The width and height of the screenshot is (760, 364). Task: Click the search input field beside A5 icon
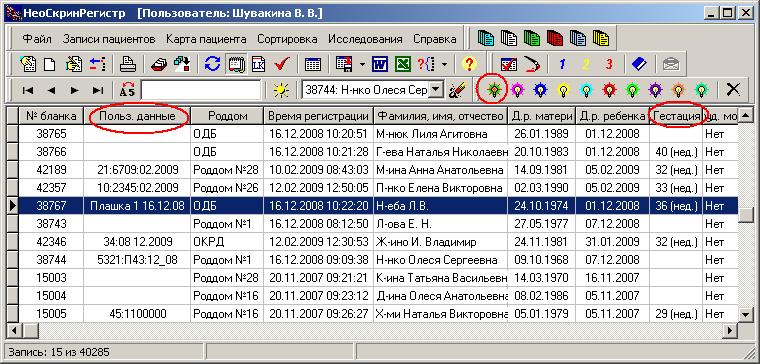201,90
